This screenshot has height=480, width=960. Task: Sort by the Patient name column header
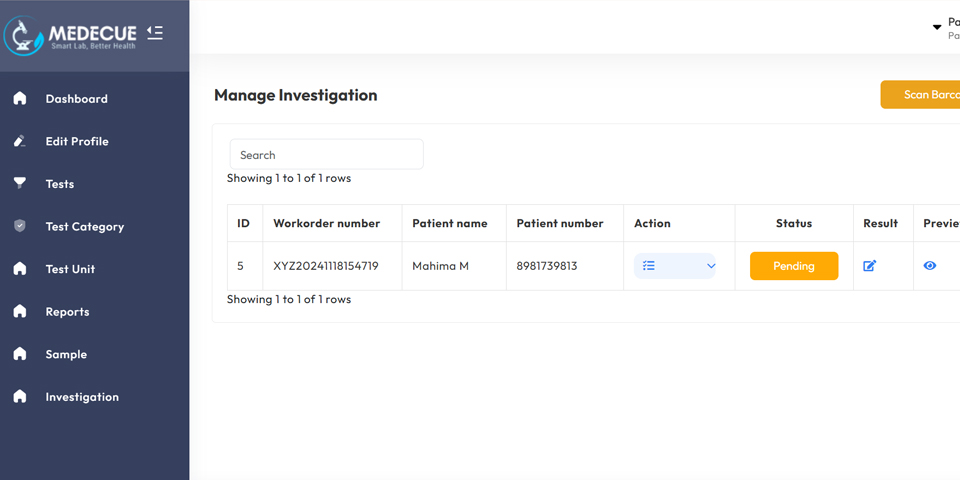[x=450, y=223]
